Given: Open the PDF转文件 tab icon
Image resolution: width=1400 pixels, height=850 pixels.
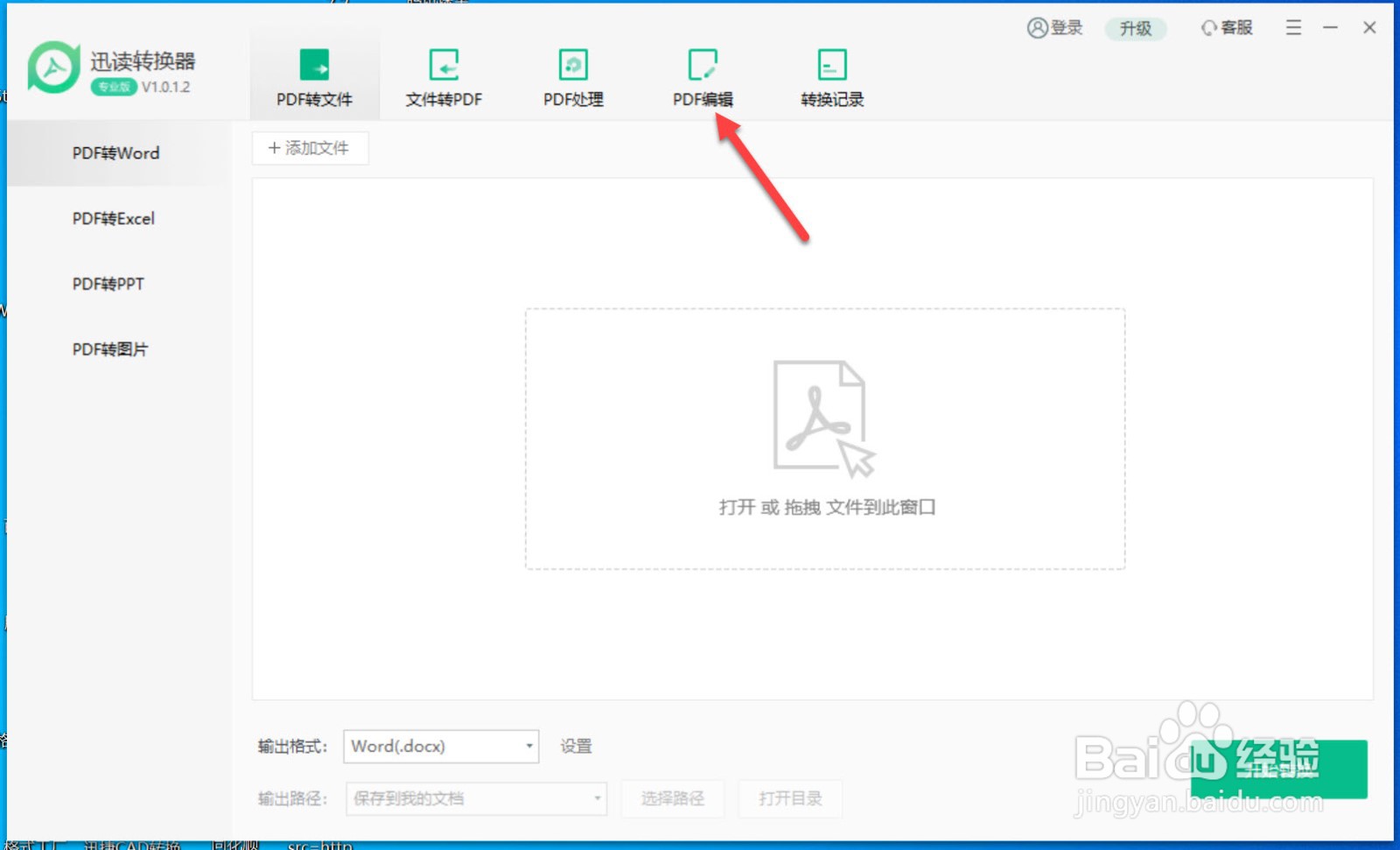Looking at the screenshot, I should (x=314, y=65).
